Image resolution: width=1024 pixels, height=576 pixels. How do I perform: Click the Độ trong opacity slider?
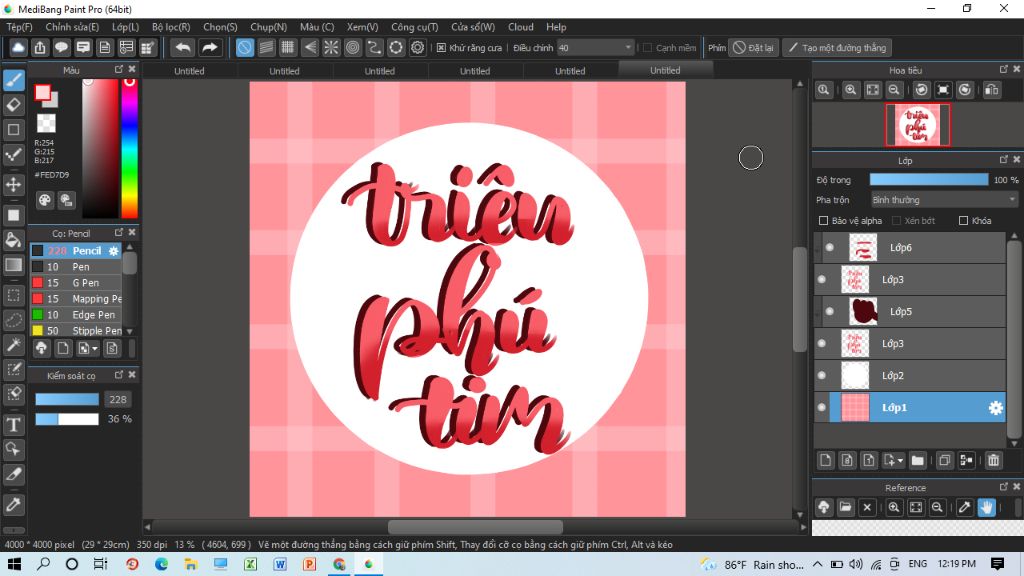[x=929, y=180]
